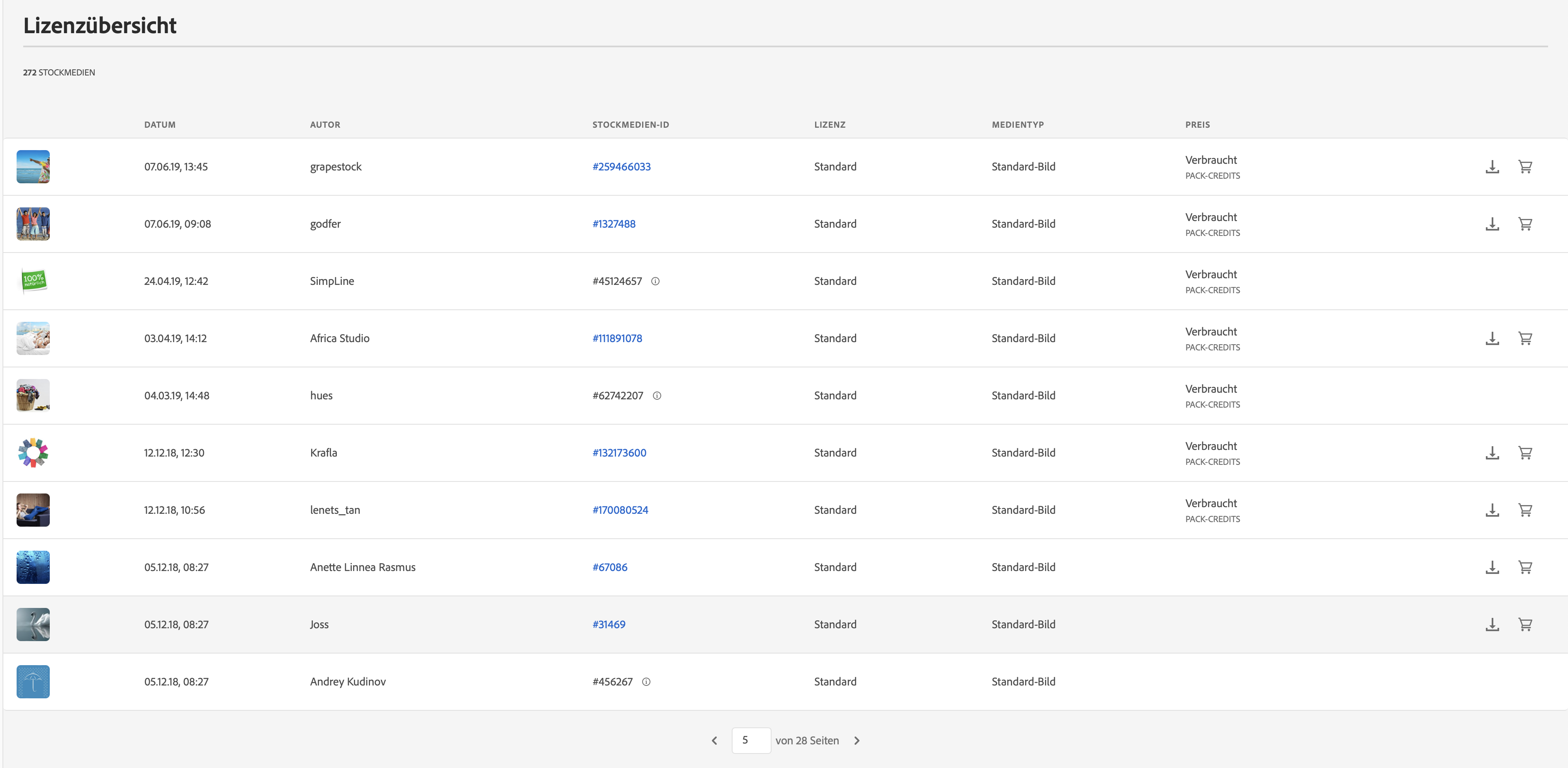The height and width of the screenshot is (768, 1568).
Task: Open stock media link #1327488
Action: point(614,224)
